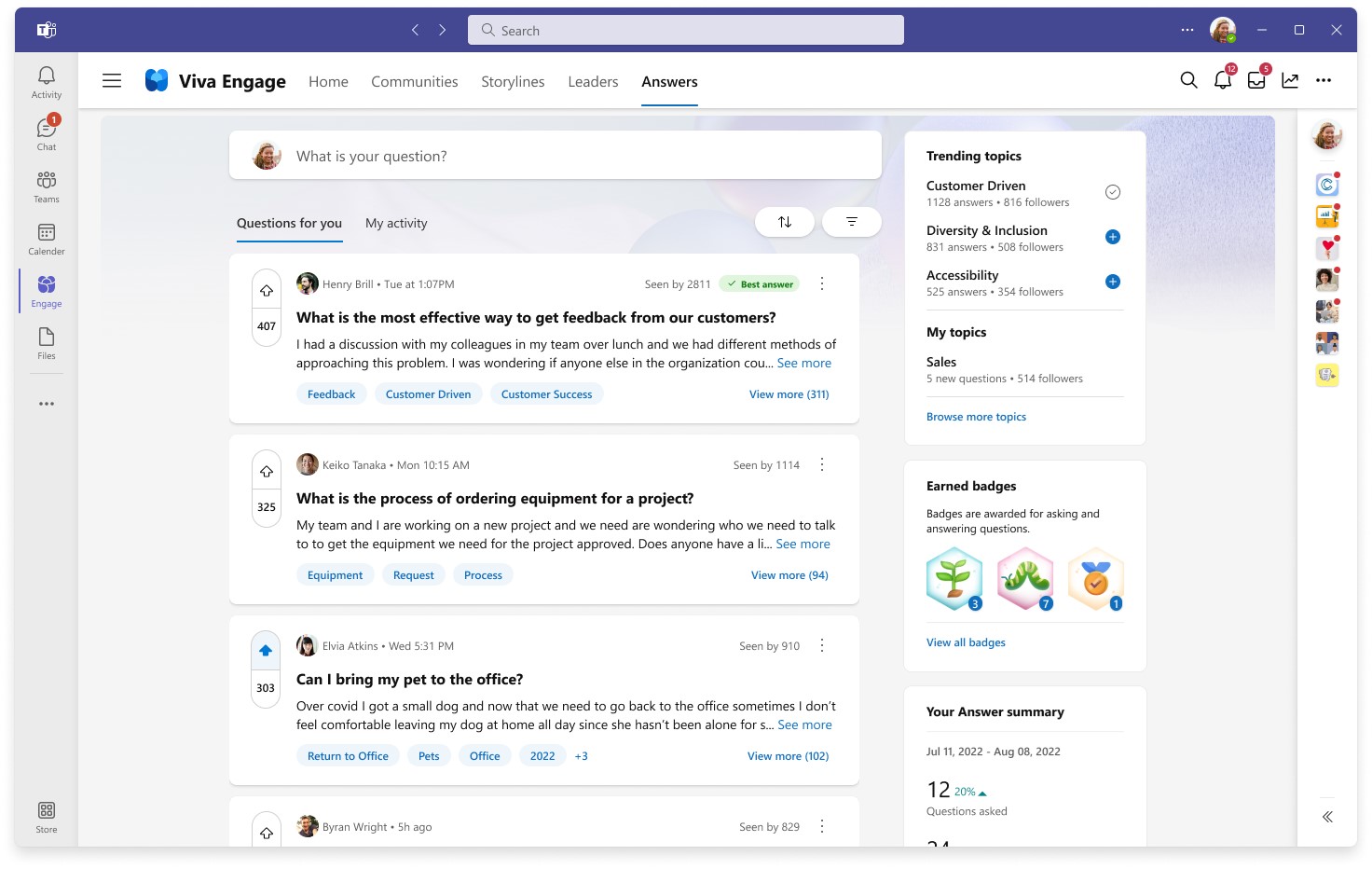Open profile avatar in title bar

click(1223, 30)
